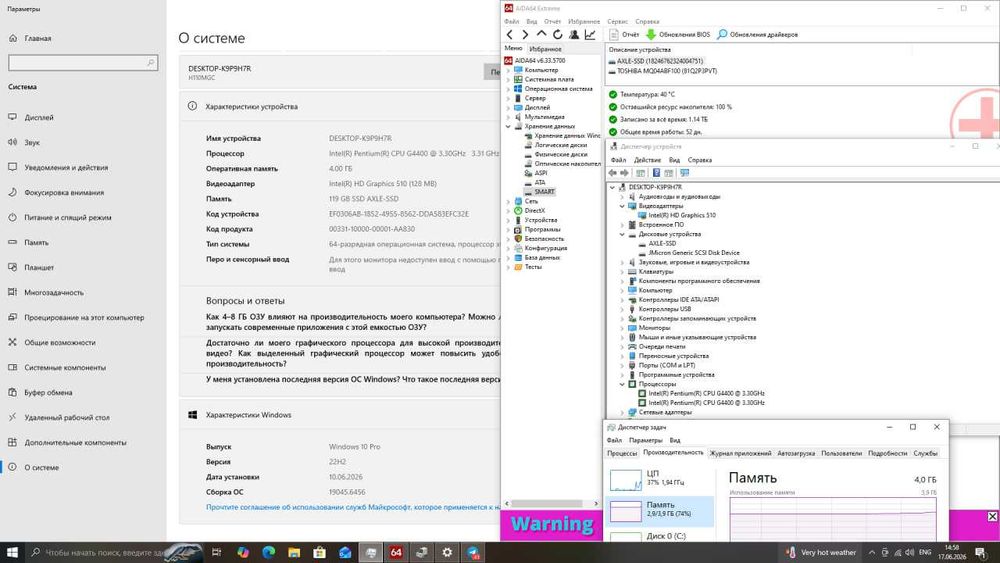Open File Explorer from taskbar
Screen dimensions: 1000x563
coord(294,552)
